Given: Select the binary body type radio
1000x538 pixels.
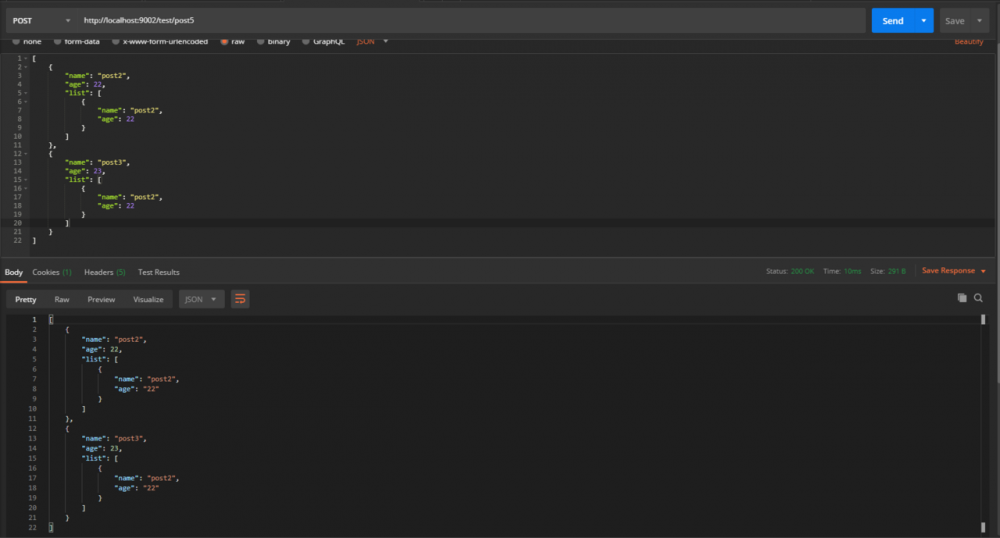Looking at the screenshot, I should point(260,41).
